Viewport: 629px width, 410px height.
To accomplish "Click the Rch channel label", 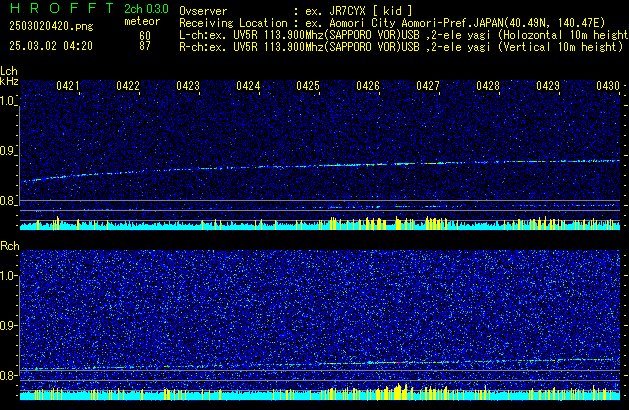I will (x=10, y=246).
